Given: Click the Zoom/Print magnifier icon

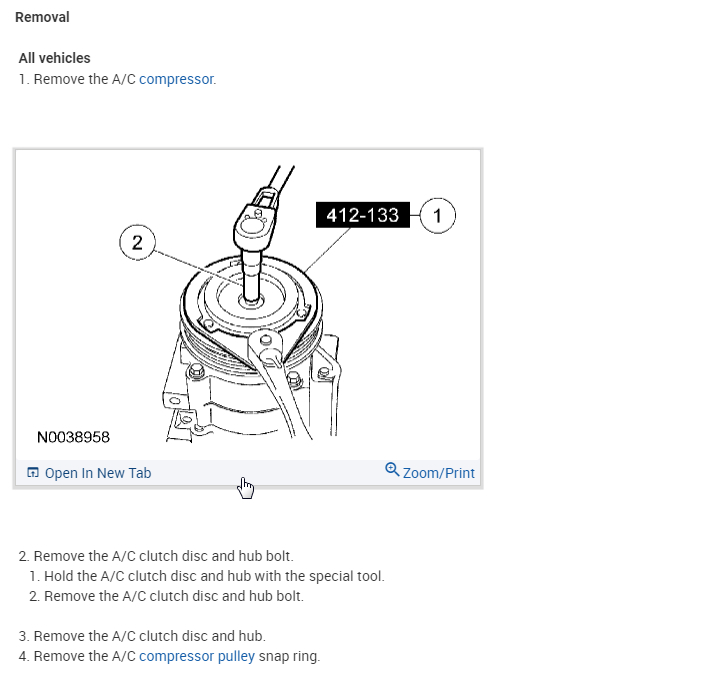Looking at the screenshot, I should click(x=392, y=470).
